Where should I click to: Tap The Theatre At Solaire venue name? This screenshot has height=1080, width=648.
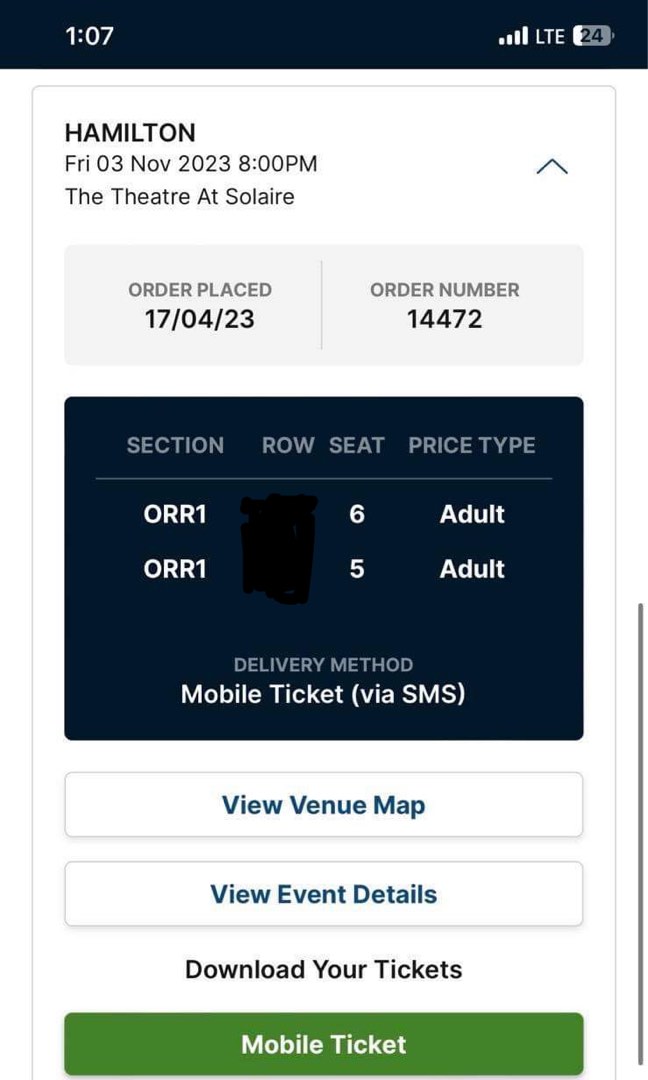180,197
